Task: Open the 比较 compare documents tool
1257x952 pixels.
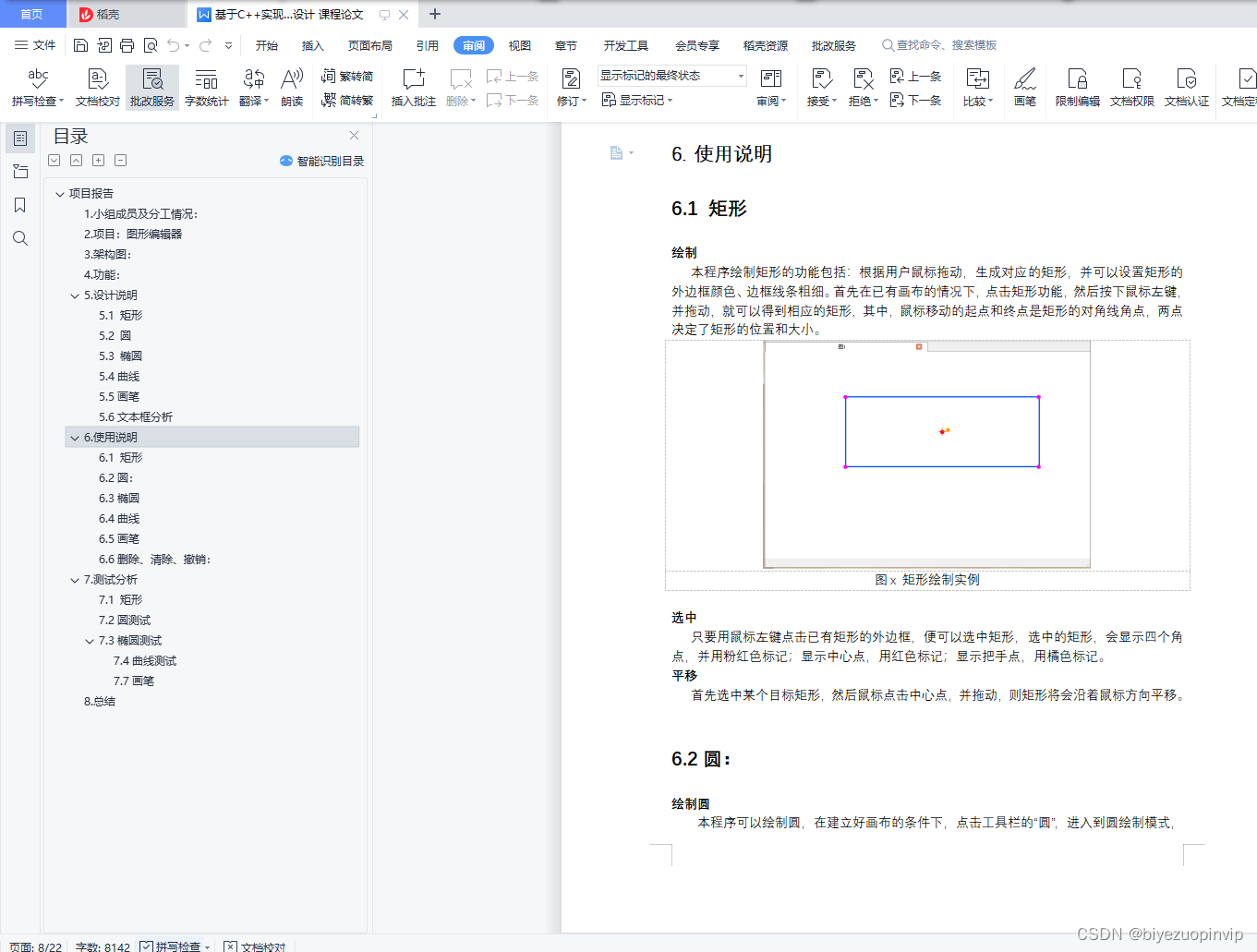Action: [x=978, y=88]
